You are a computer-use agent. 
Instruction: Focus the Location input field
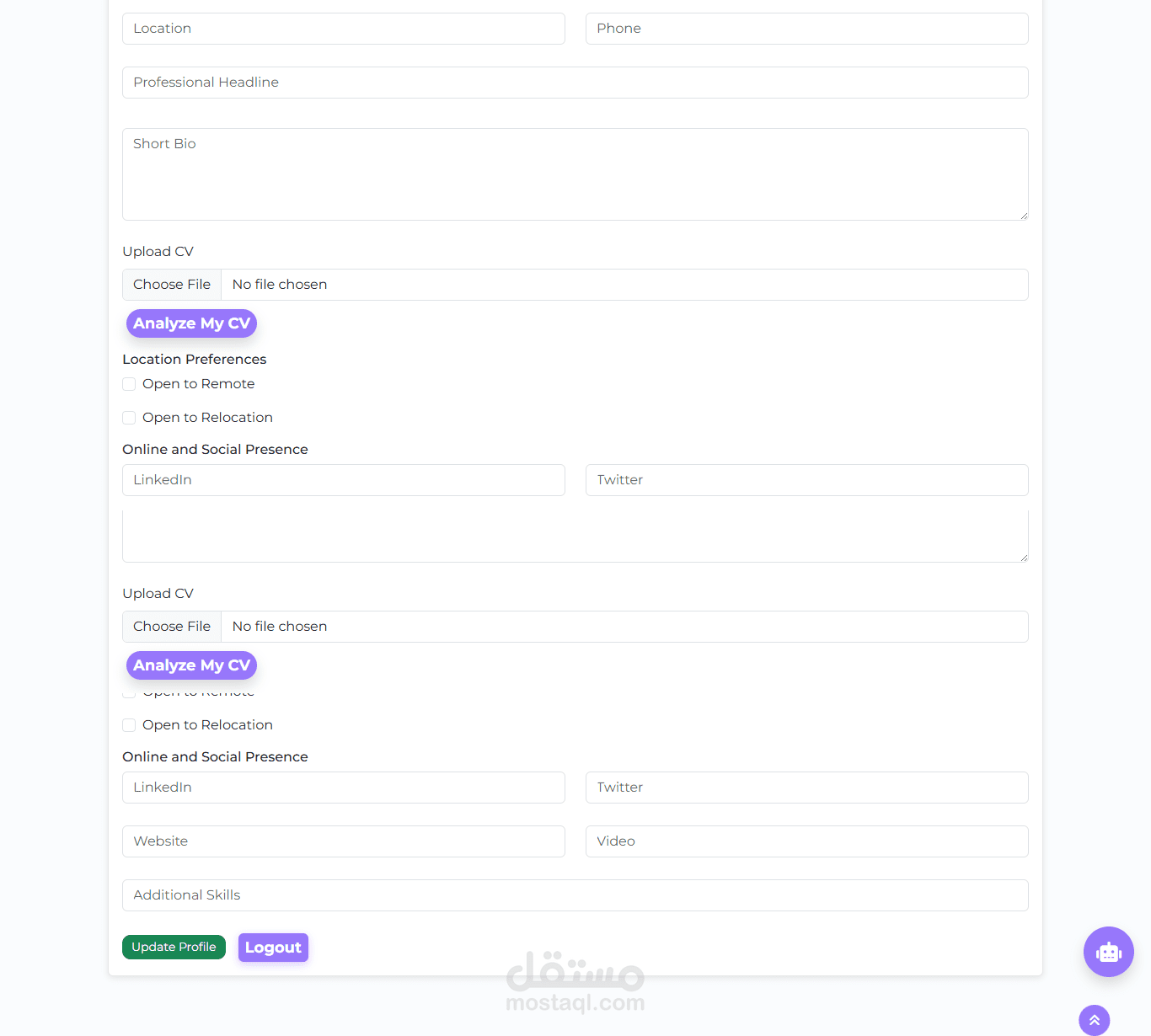344,29
